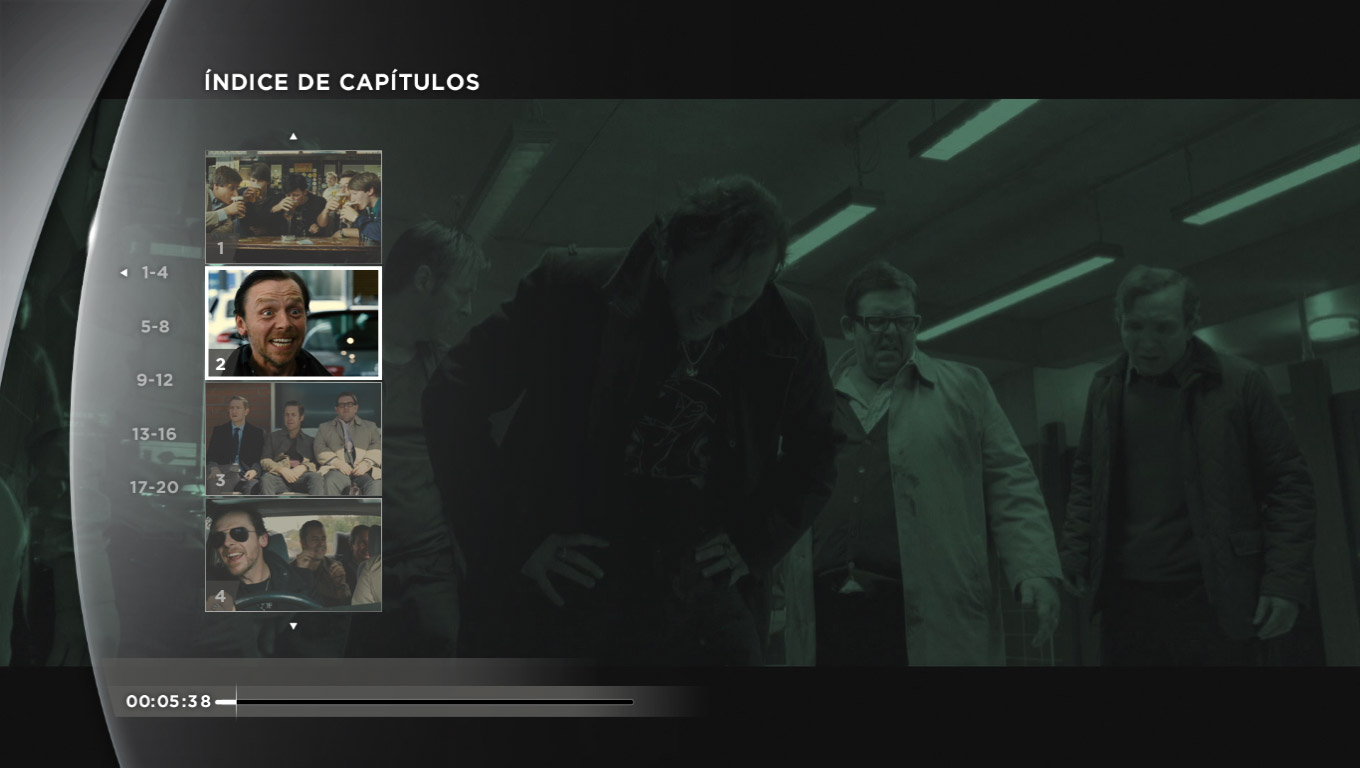Select chapter range 5-8

[x=155, y=326]
